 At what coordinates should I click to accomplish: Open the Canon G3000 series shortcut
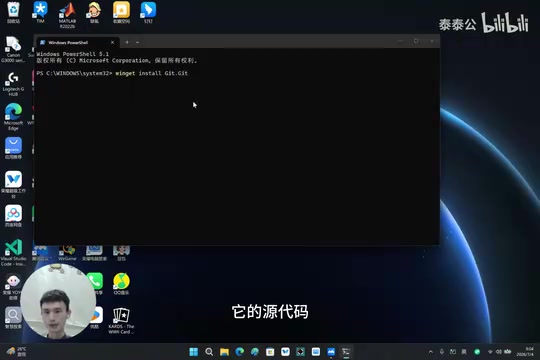[x=13, y=49]
